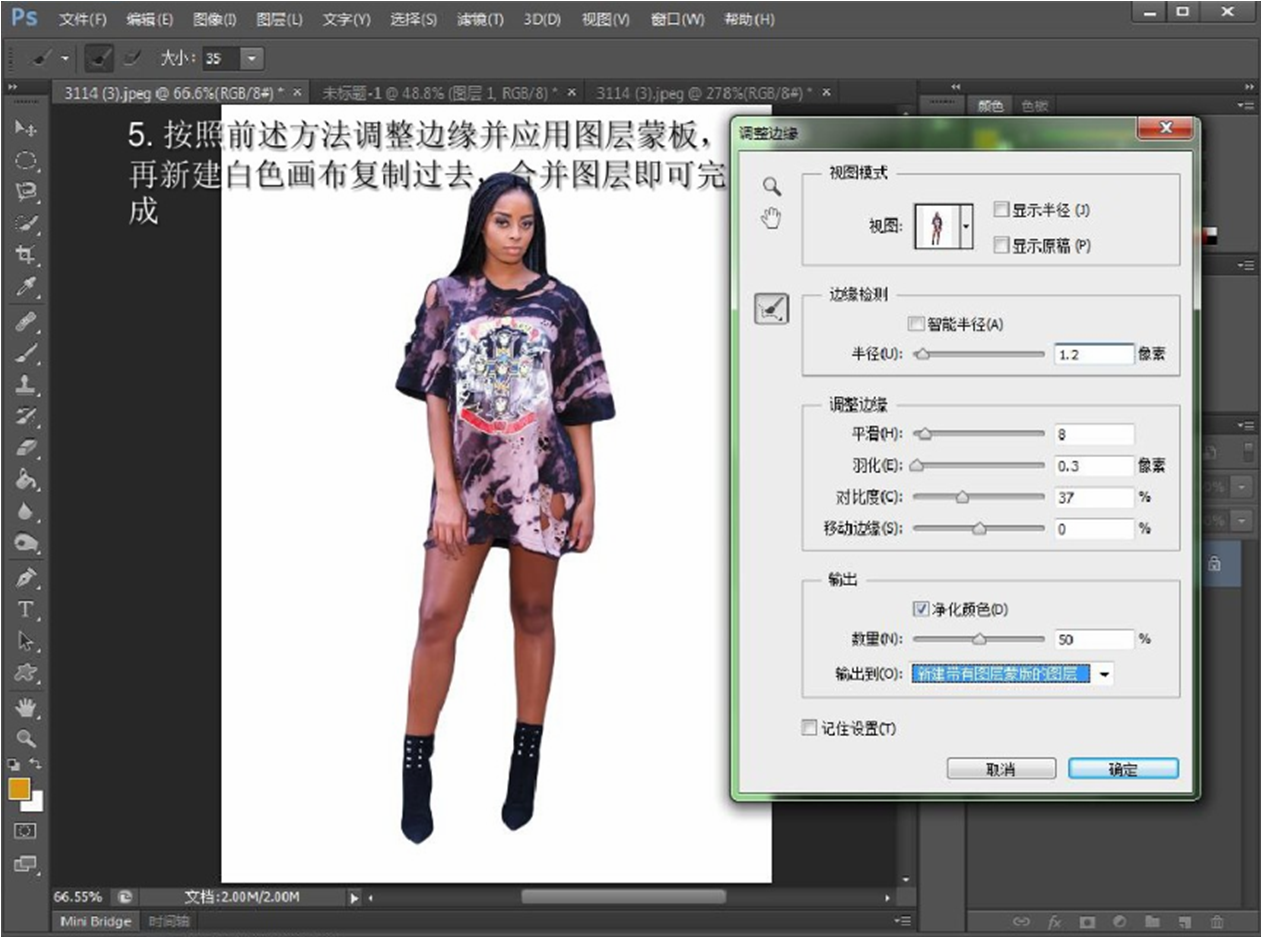Screen dimensions: 1262x938
Task: Select the Elliptical Marquee tool
Action: point(26,160)
